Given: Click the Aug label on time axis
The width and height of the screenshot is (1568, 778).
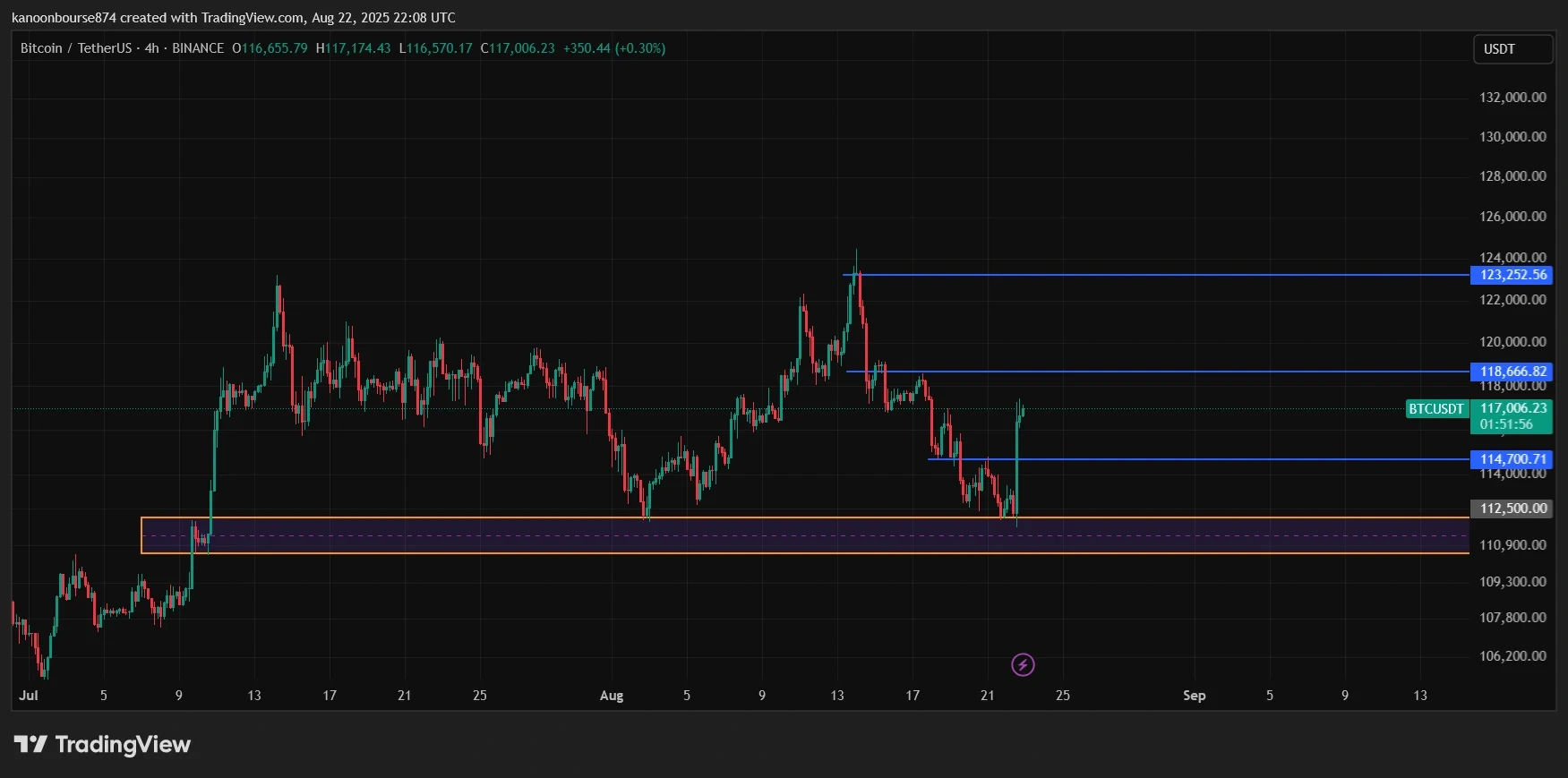Looking at the screenshot, I should pos(612,696).
